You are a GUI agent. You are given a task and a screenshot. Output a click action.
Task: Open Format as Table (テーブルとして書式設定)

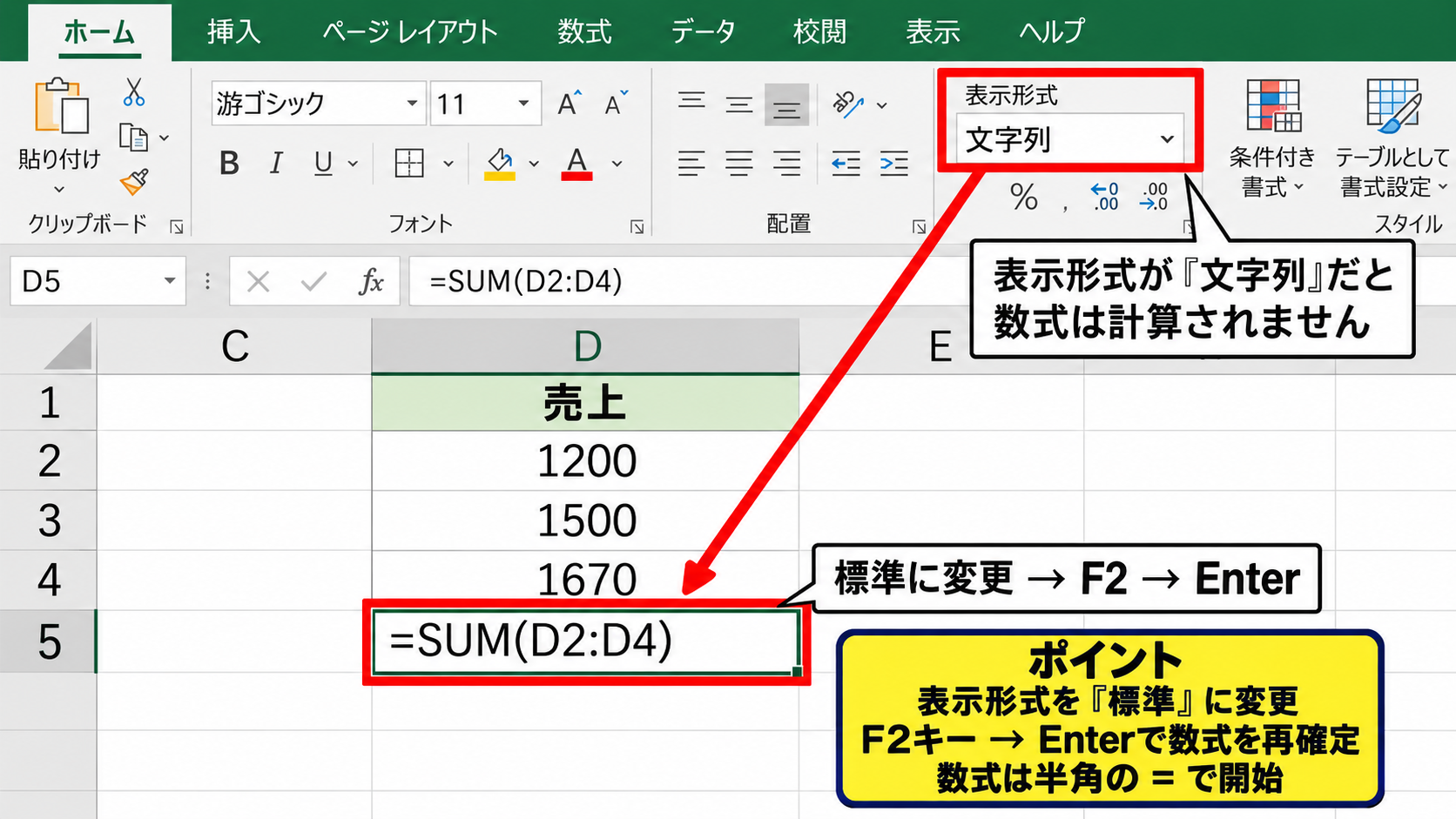[x=1392, y=138]
